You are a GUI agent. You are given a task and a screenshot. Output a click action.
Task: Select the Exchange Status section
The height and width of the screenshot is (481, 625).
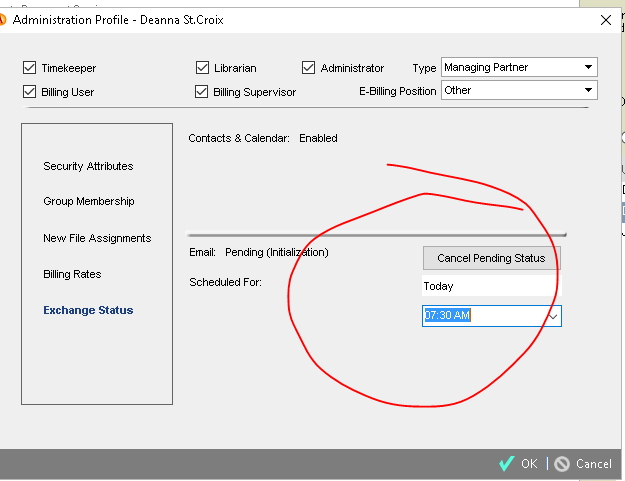[88, 310]
